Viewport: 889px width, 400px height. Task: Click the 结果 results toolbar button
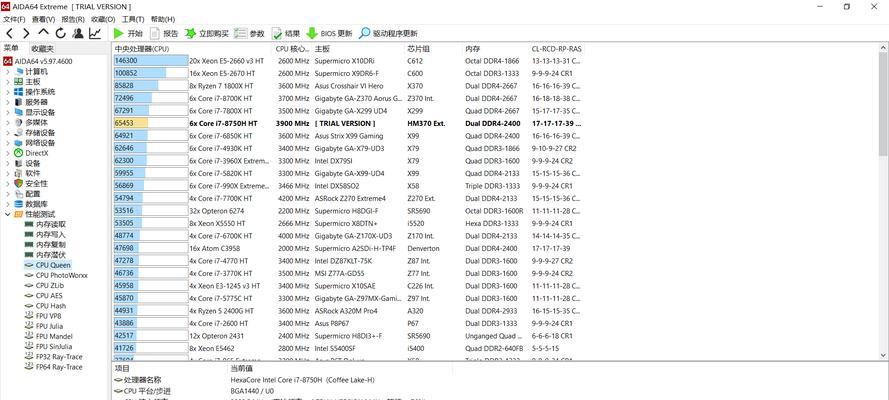tap(286, 33)
